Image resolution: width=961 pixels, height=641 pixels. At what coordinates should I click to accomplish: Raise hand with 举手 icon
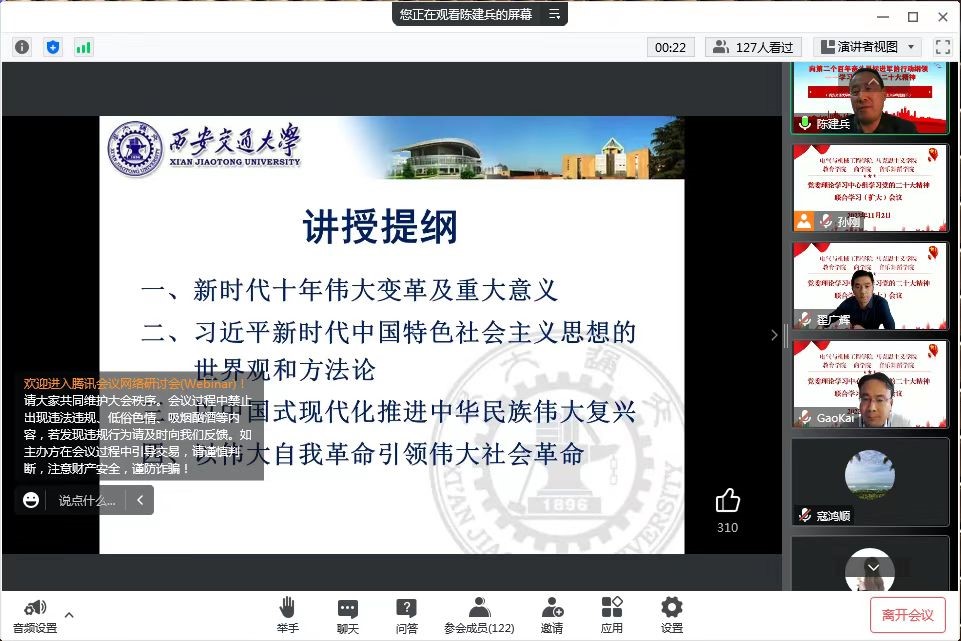288,614
